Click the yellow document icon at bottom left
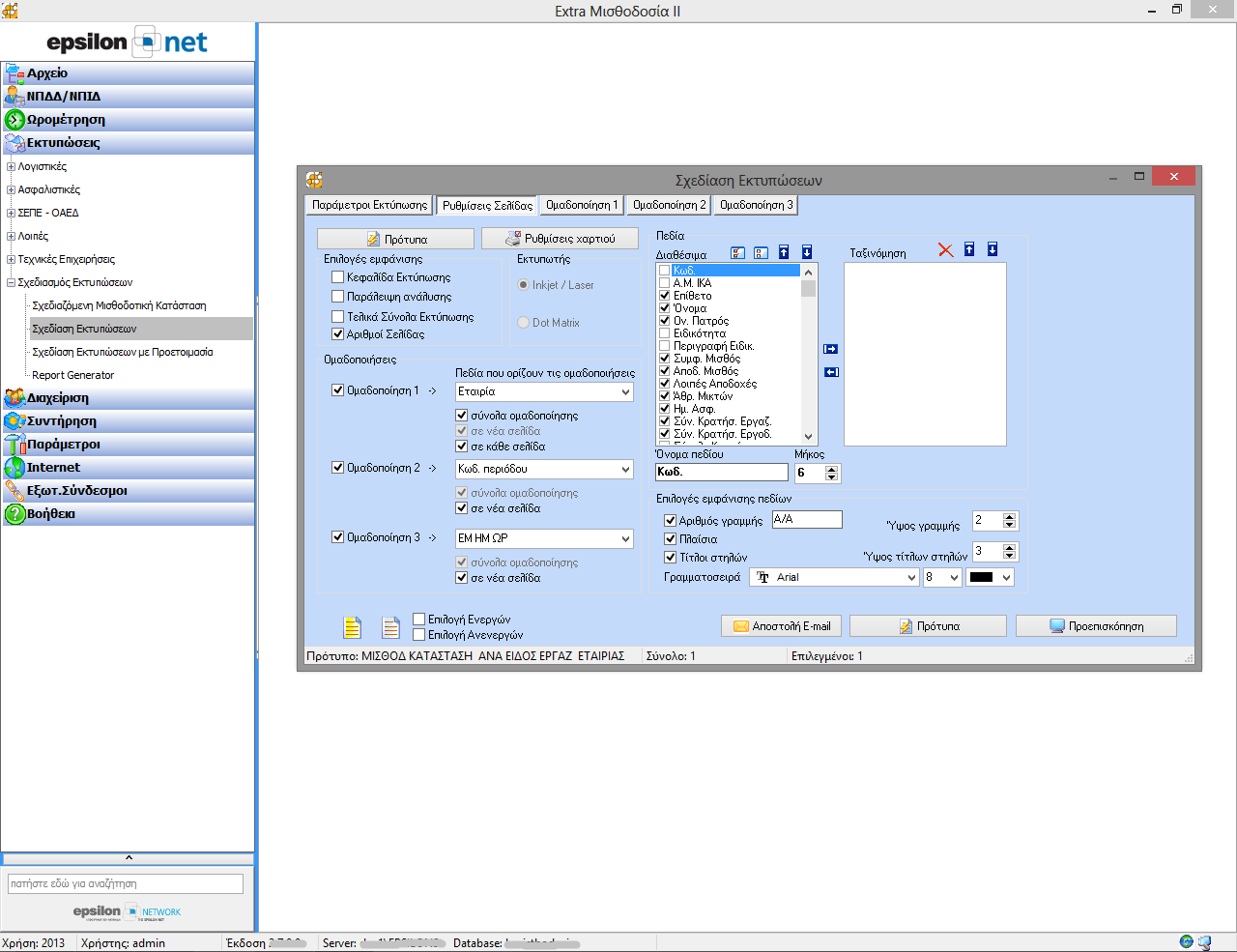The image size is (1237, 952). coord(353,627)
